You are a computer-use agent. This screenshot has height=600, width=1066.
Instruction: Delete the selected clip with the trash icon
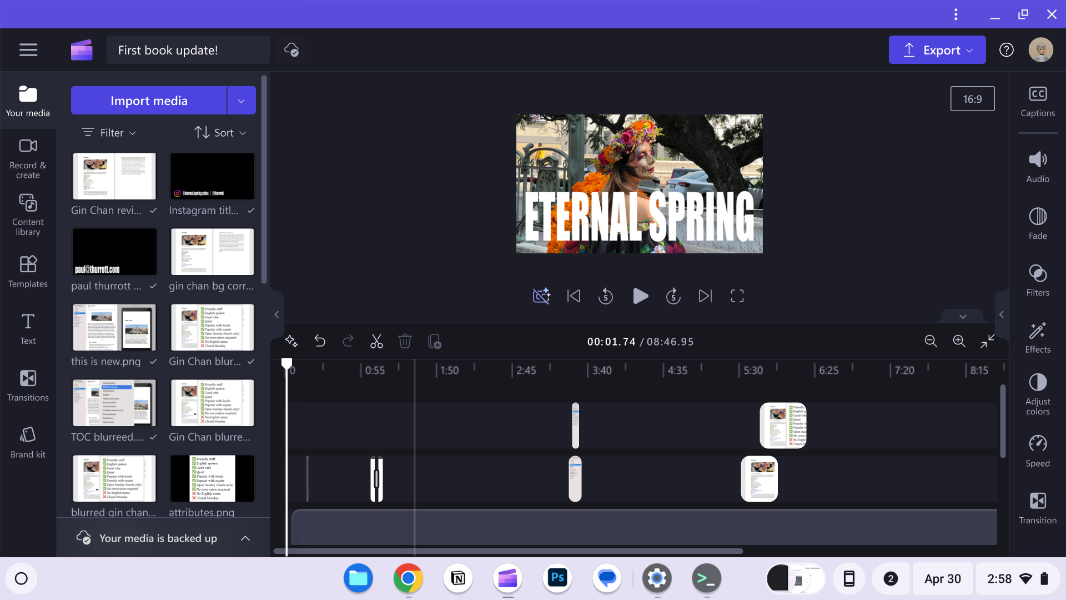[405, 341]
